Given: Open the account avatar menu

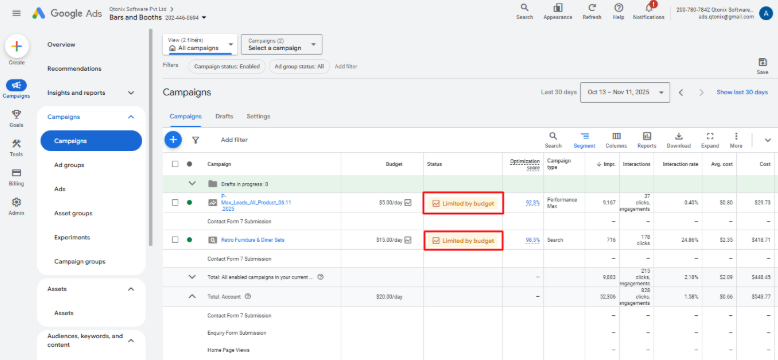Looking at the screenshot, I should pos(766,13).
